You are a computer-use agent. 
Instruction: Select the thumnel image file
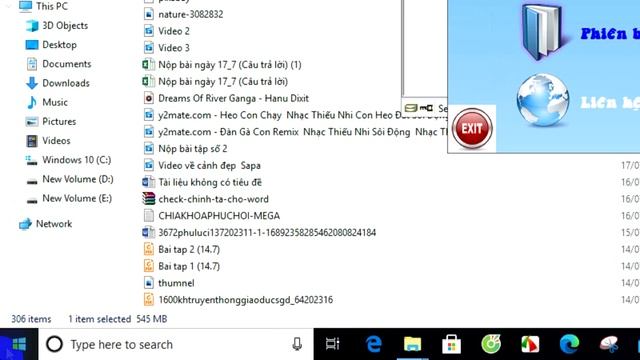coord(176,283)
